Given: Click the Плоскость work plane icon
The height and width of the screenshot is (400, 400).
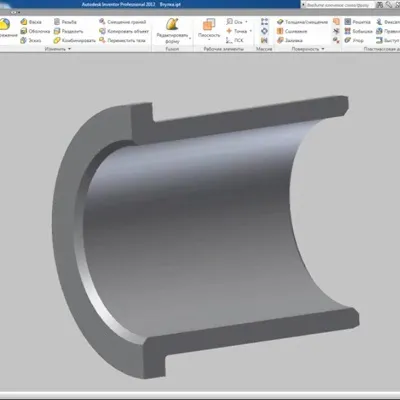Looking at the screenshot, I should click(209, 25).
